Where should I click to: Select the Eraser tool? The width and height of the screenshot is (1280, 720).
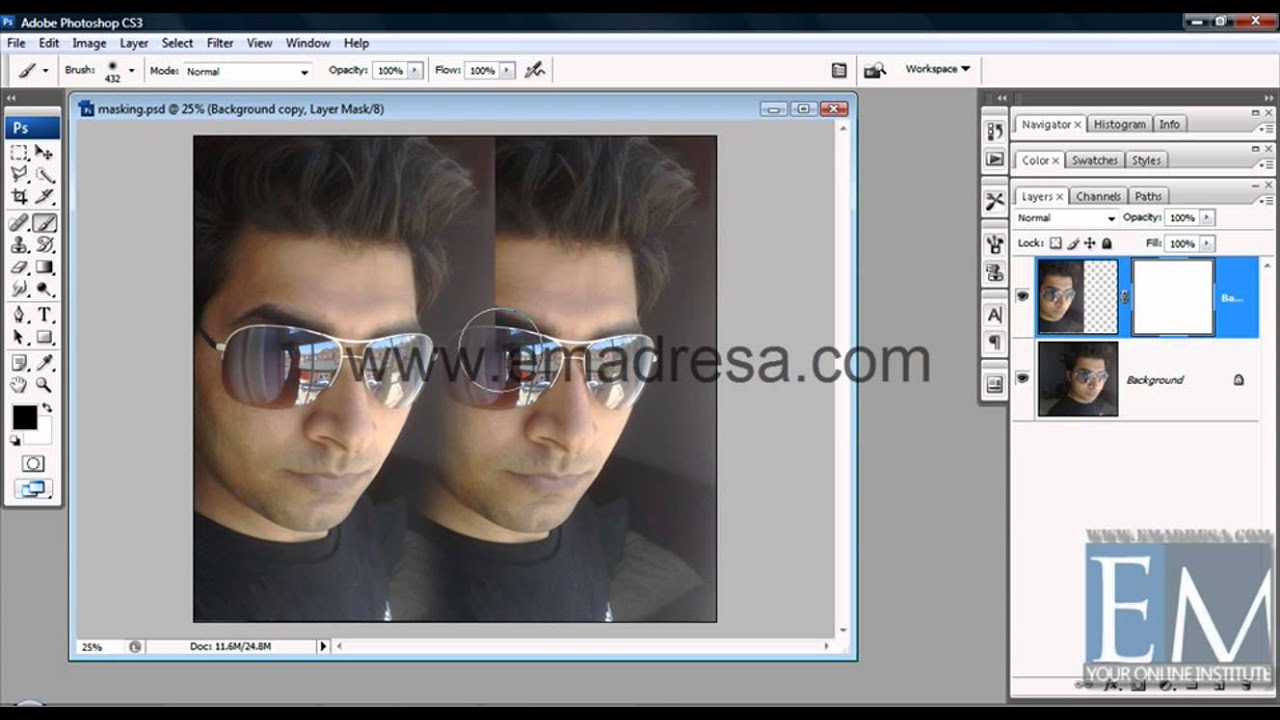(x=19, y=268)
